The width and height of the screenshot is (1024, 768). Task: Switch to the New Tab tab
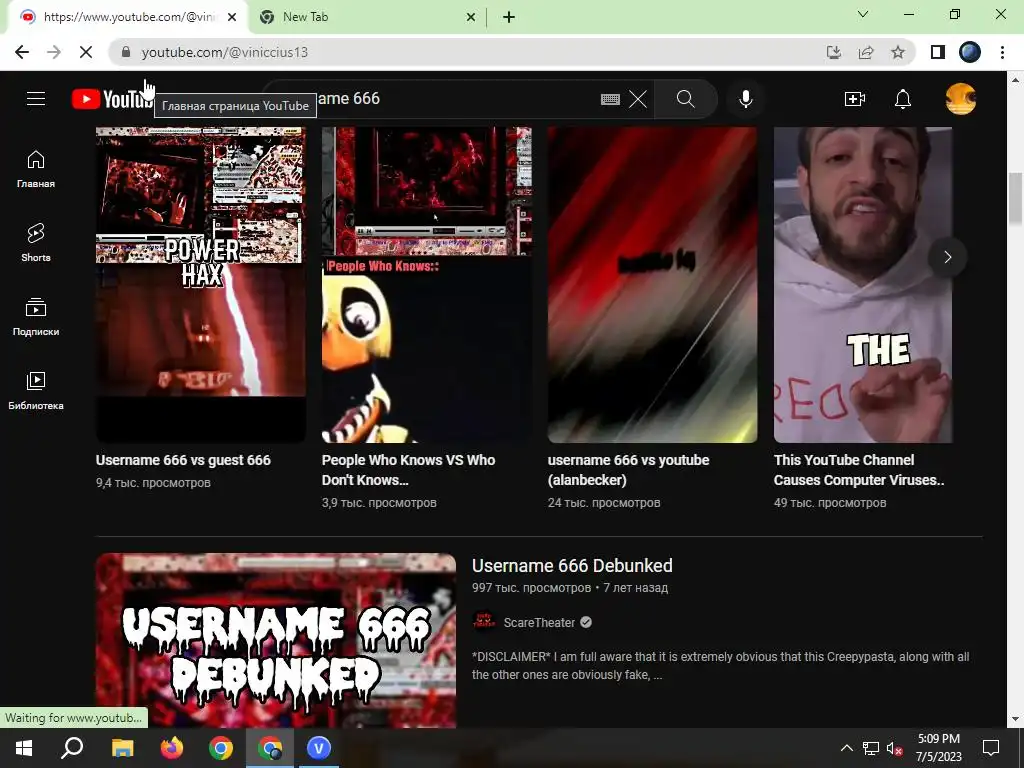click(x=366, y=18)
